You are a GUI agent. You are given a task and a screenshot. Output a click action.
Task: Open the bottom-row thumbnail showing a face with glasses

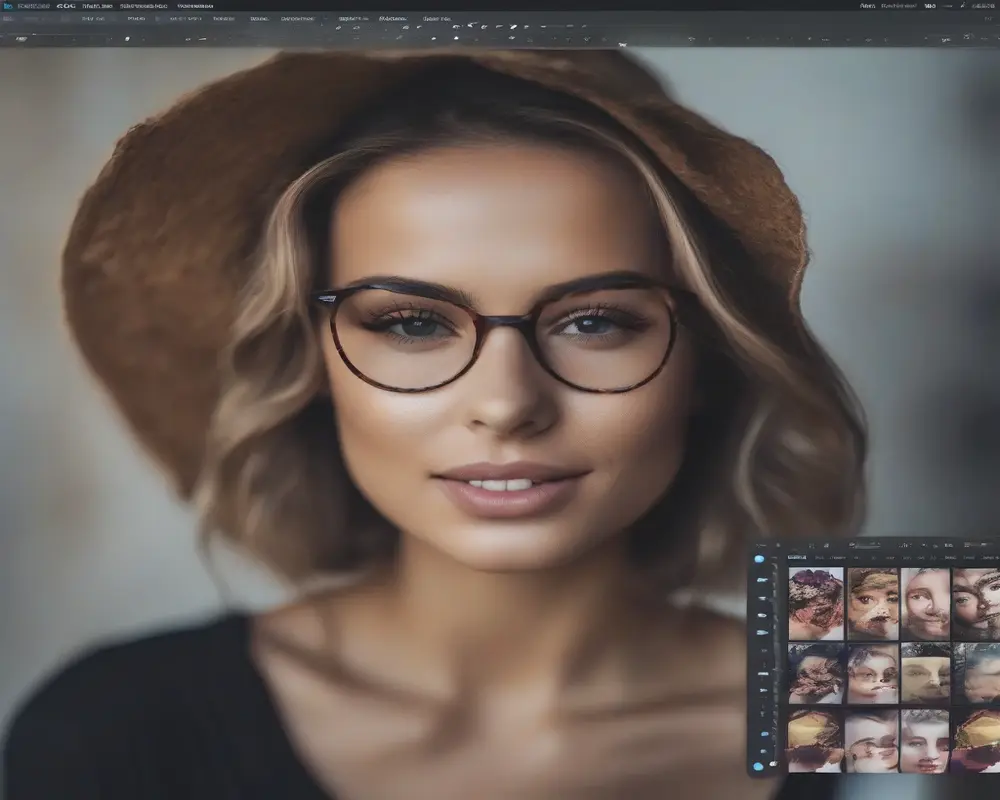[x=871, y=741]
